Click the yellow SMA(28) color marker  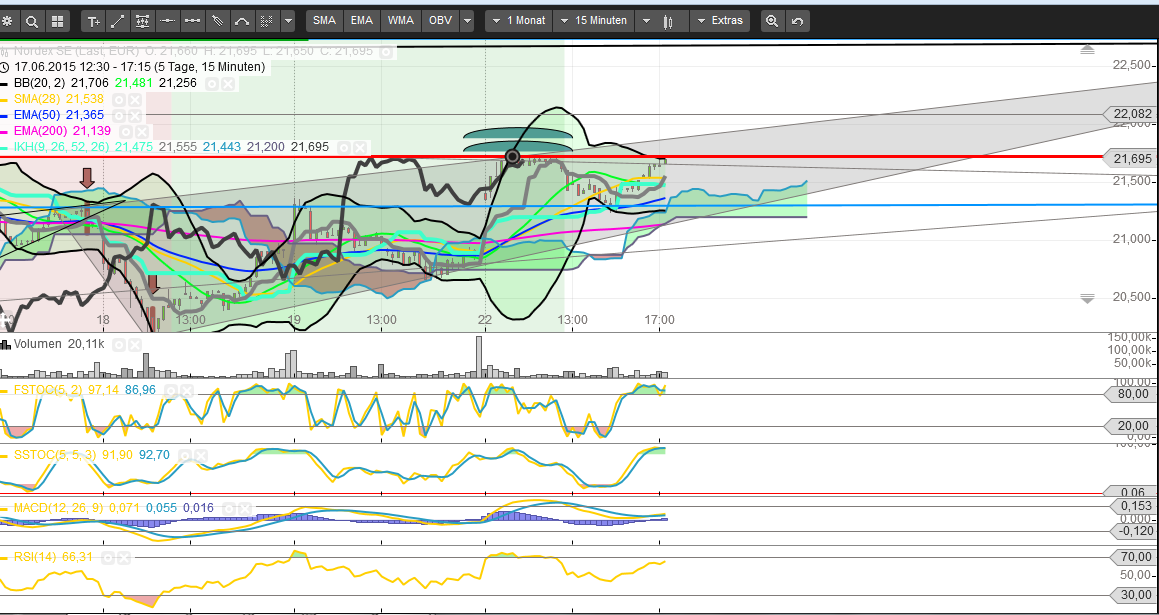tap(6, 100)
